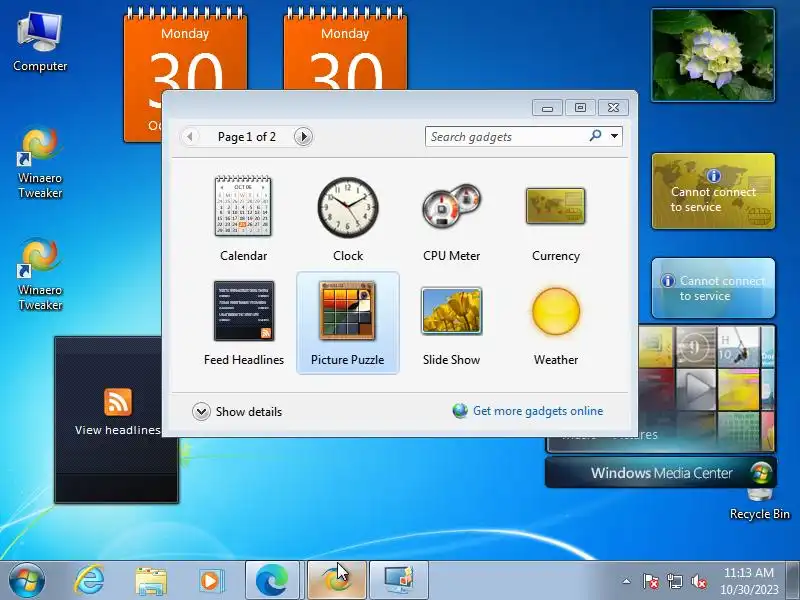The height and width of the screenshot is (600, 800).
Task: Open the lower Winaero Tweaker shortcut
Action: (x=40, y=276)
